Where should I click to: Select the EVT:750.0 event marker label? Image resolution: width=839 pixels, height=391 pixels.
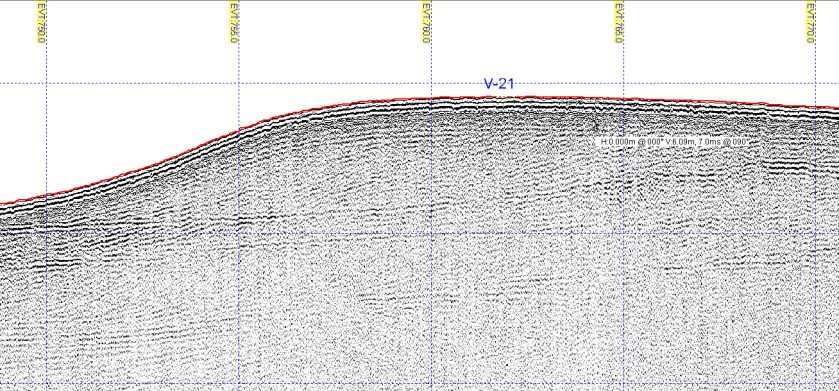(x=41, y=22)
